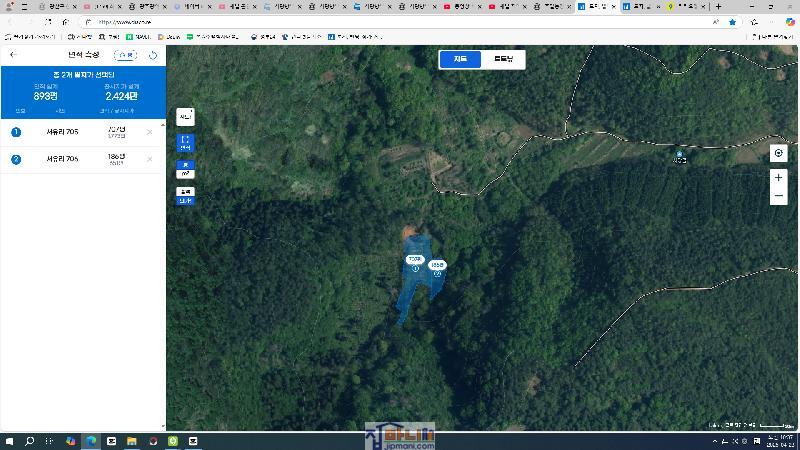Viewport: 800px width, 450px height.
Task: Open the Windows Start menu
Action: coord(9,440)
